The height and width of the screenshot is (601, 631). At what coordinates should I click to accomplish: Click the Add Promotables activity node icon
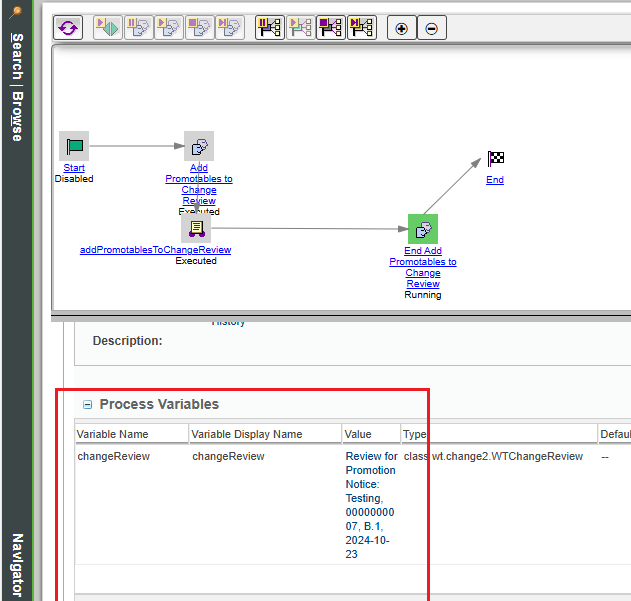(199, 146)
